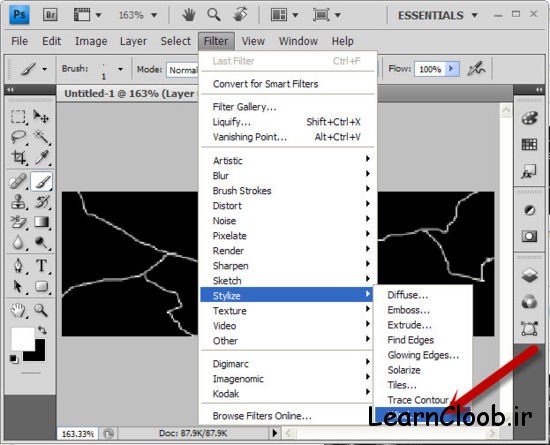Open the File menu
The height and width of the screenshot is (445, 550).
[x=19, y=41]
